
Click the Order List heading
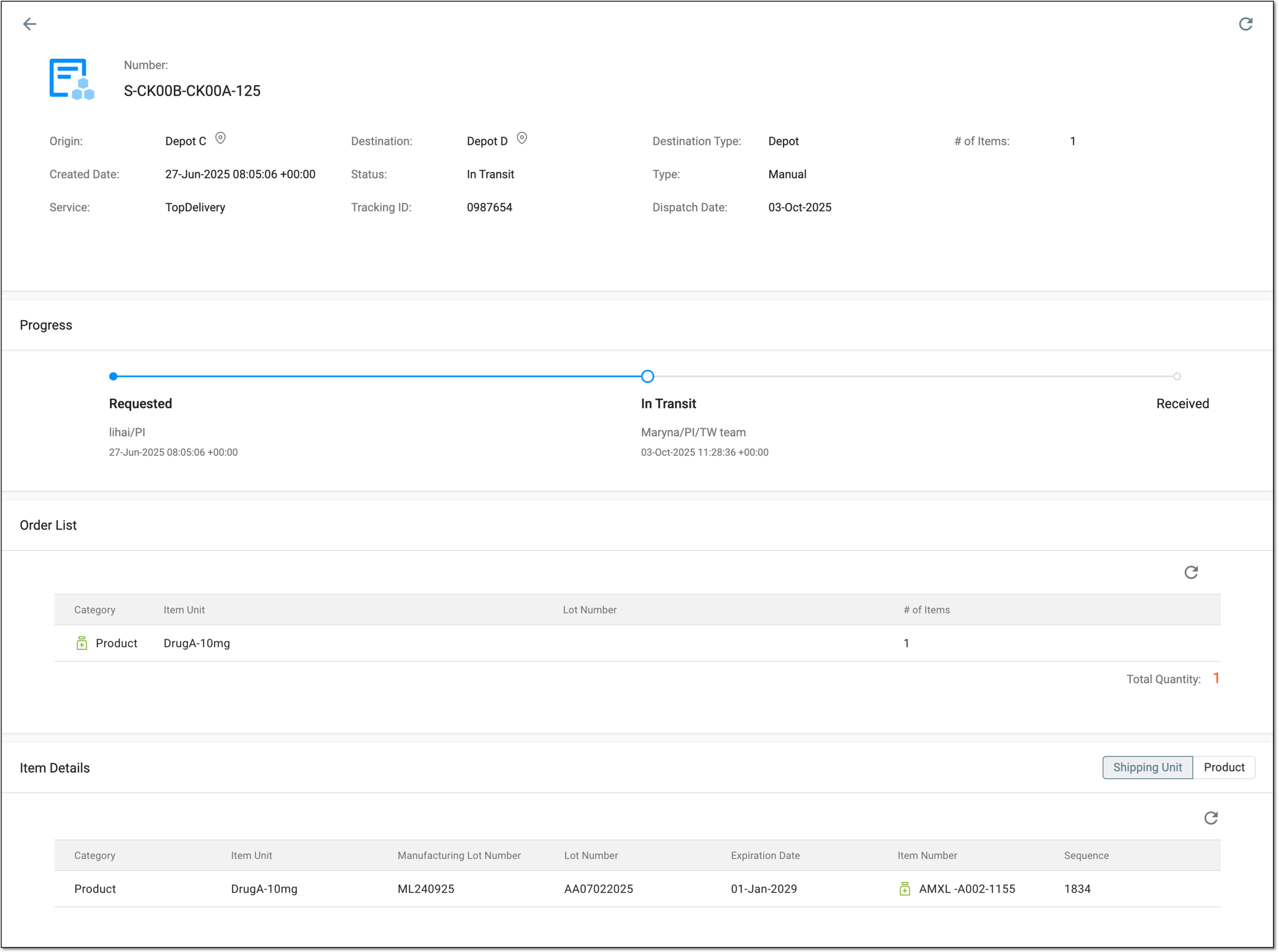pyautogui.click(x=48, y=525)
